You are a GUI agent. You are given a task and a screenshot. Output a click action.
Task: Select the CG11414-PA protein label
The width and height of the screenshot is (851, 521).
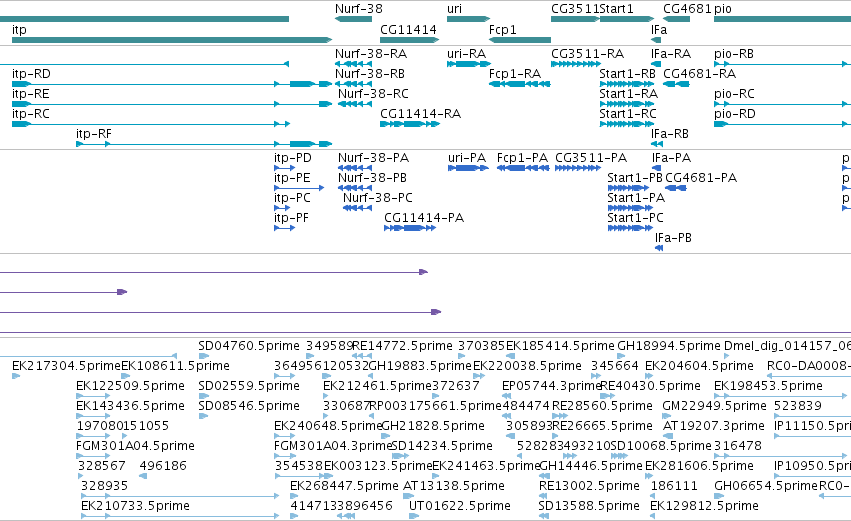[424, 218]
